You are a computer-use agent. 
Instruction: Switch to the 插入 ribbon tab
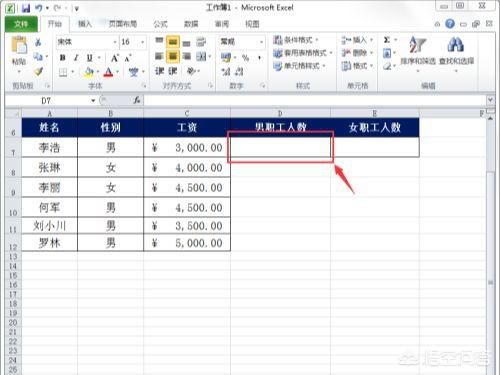click(85, 24)
